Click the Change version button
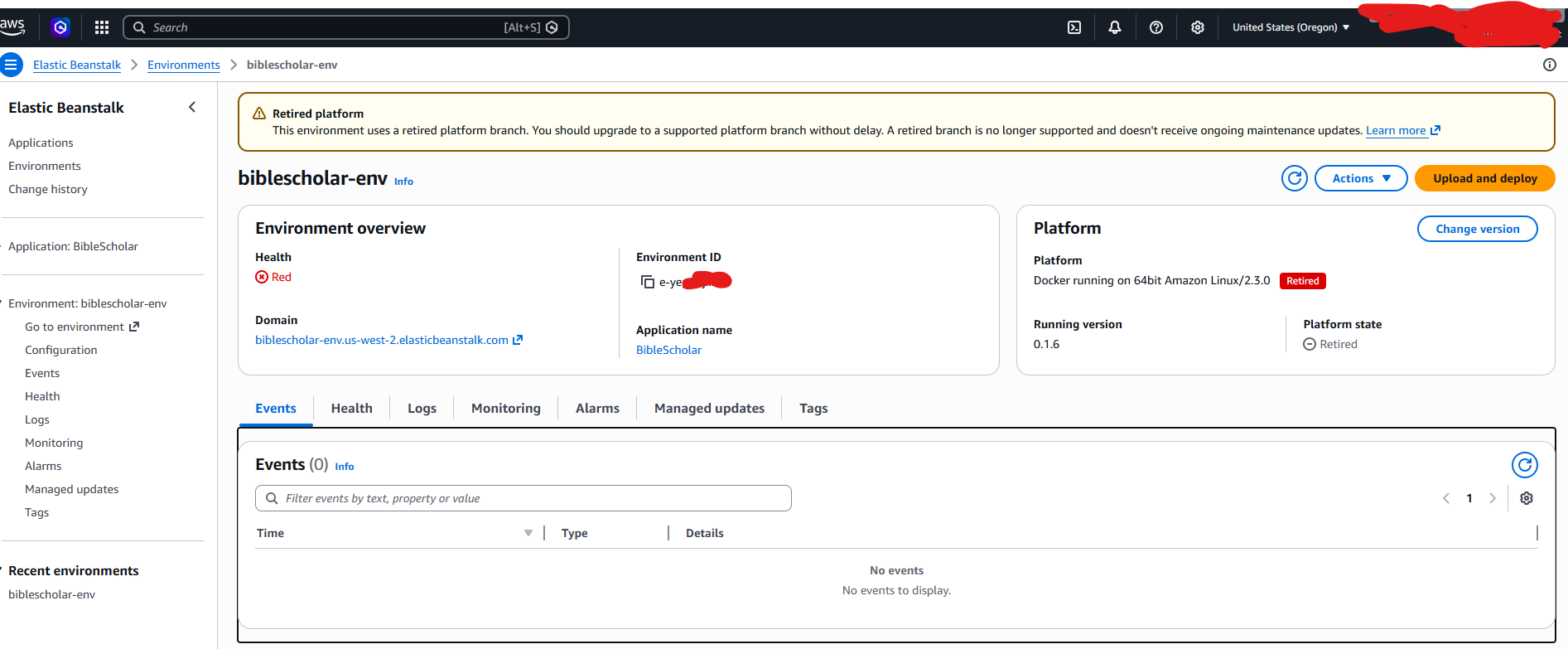Screen dimensions: 1568x649 pos(1477,229)
